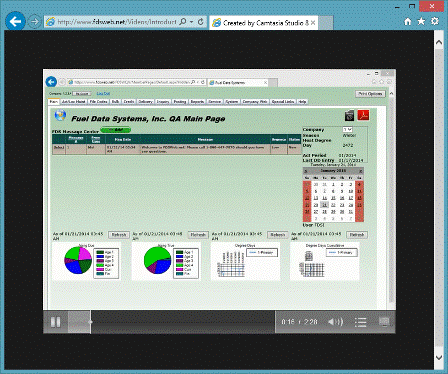
Task: Pause the video playback
Action: coord(55,322)
